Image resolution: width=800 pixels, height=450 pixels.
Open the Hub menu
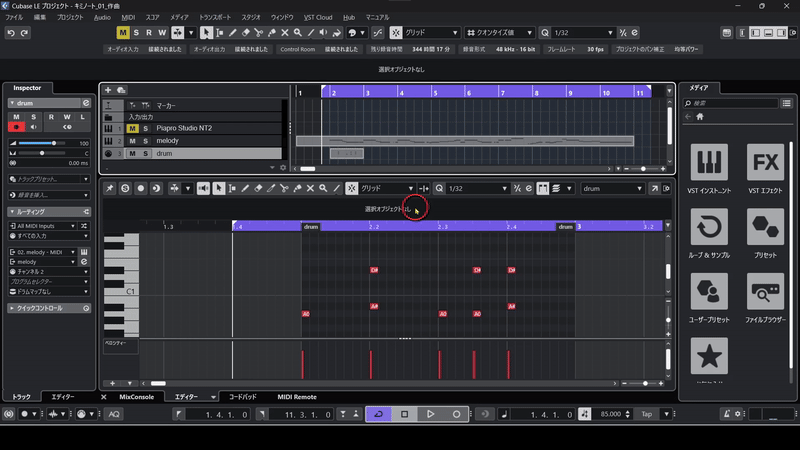click(349, 17)
